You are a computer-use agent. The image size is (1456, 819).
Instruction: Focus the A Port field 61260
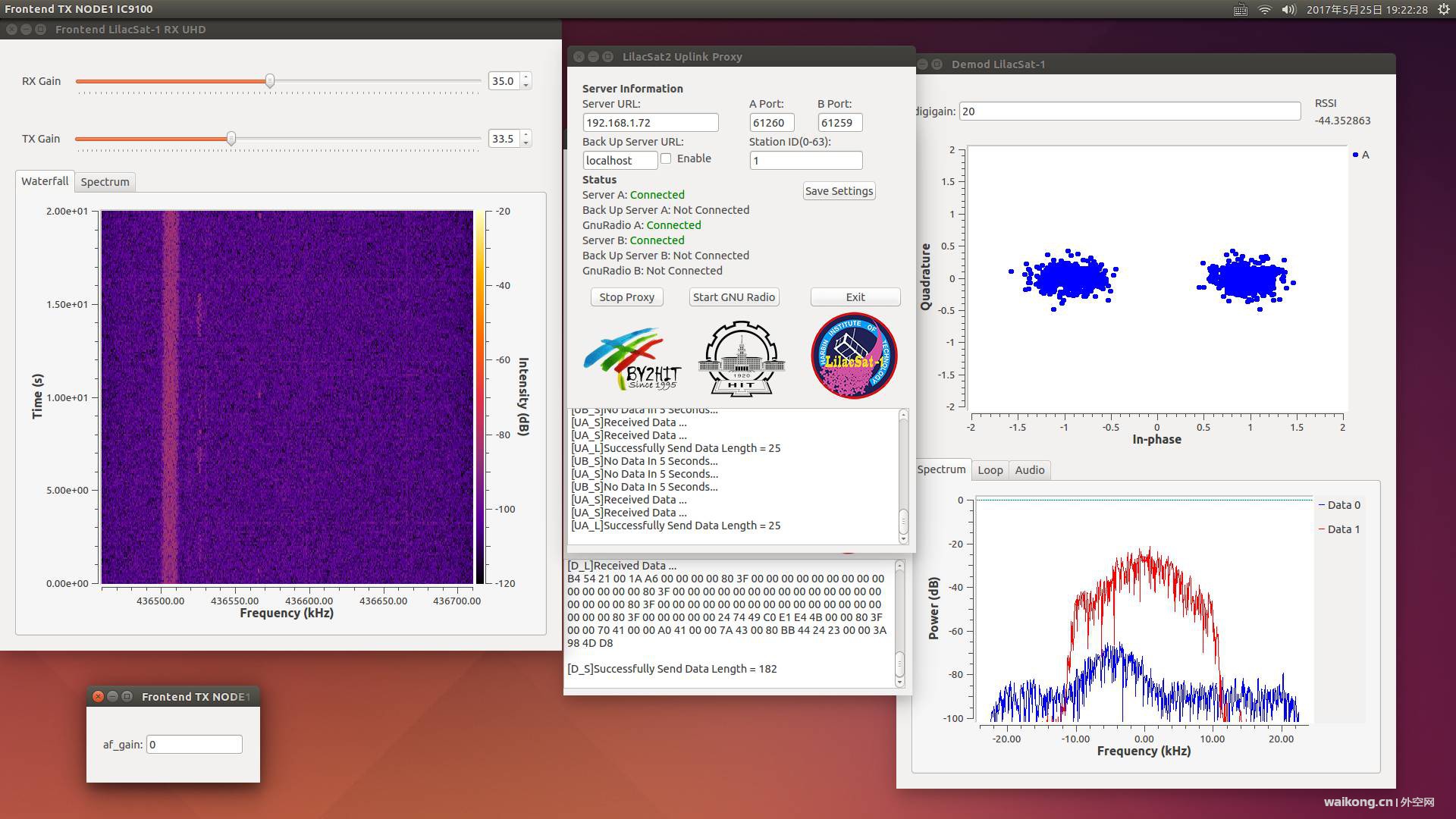(x=772, y=123)
